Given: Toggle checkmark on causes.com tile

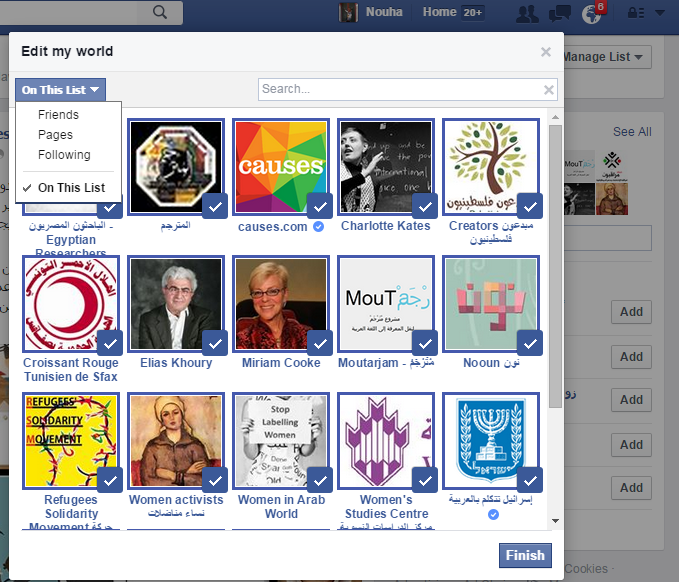Looking at the screenshot, I should pyautogui.click(x=320, y=206).
